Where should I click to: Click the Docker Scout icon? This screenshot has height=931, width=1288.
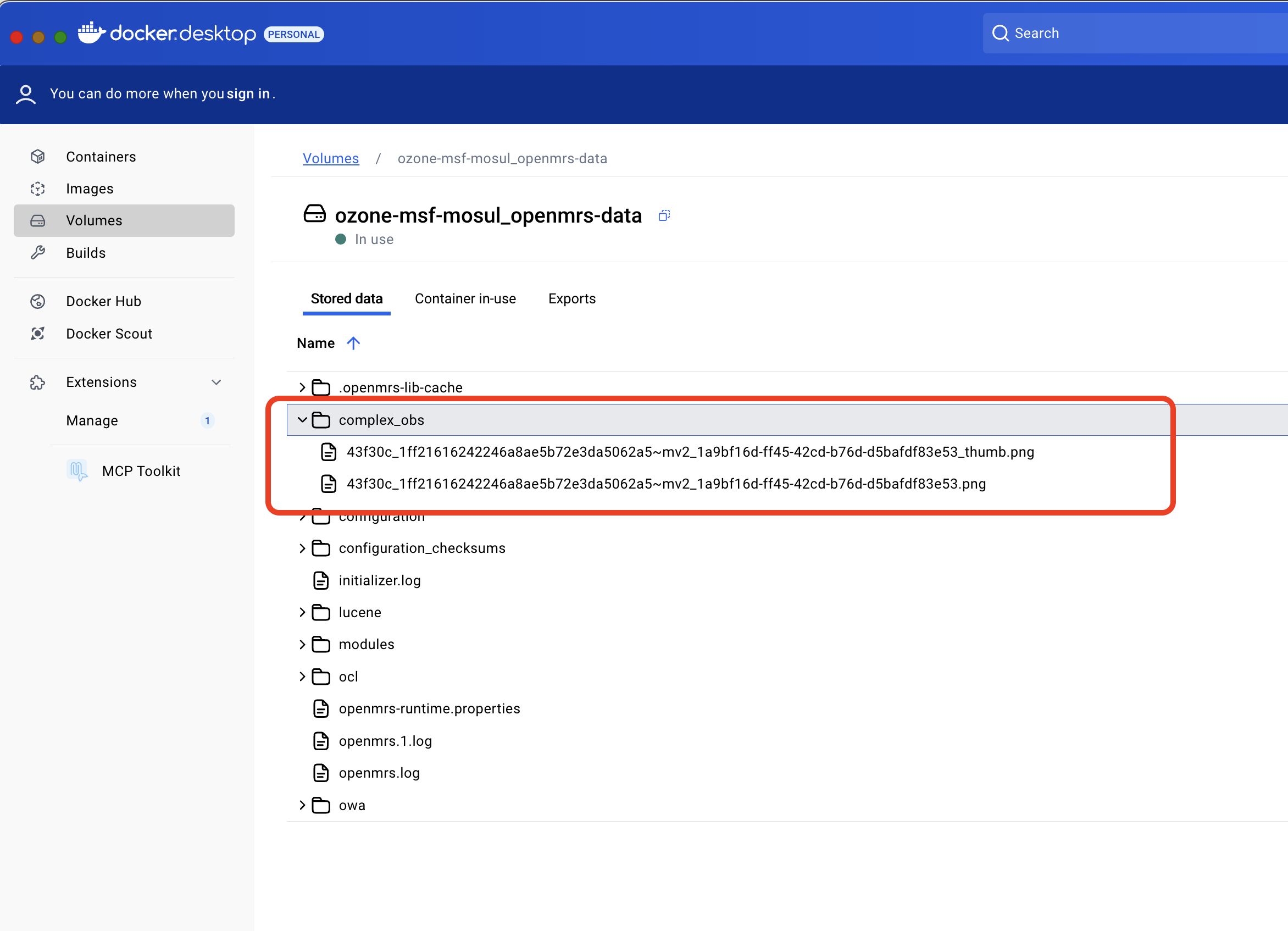tap(38, 333)
